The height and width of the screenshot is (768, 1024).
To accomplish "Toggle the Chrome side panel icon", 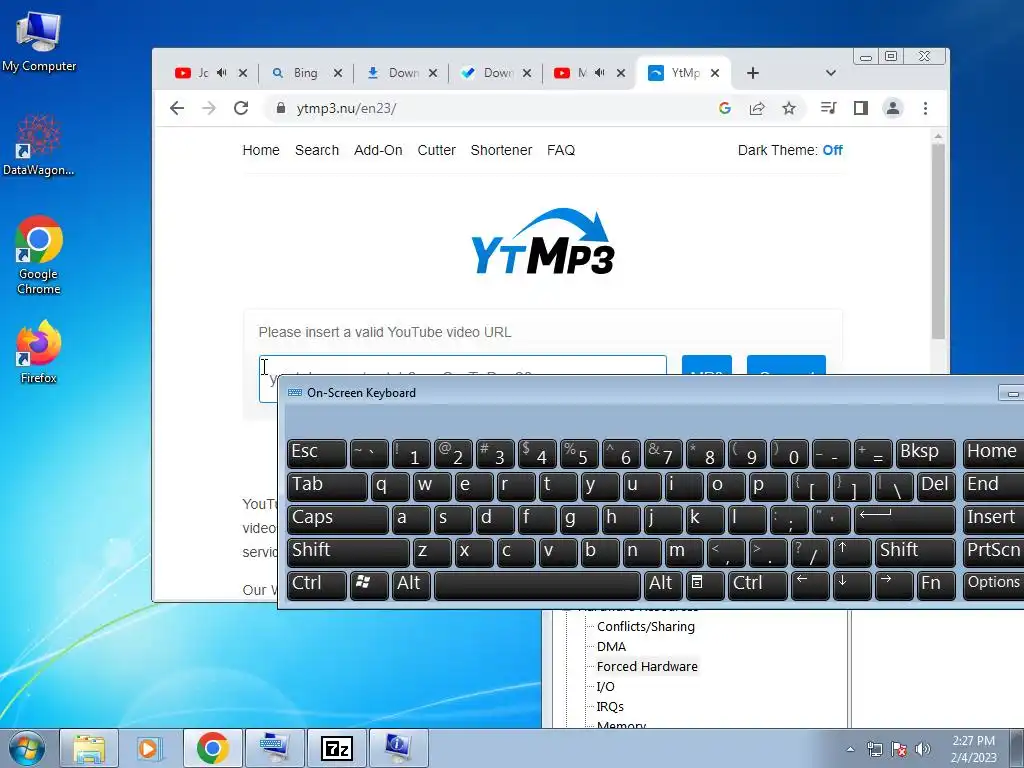I will (x=861, y=108).
